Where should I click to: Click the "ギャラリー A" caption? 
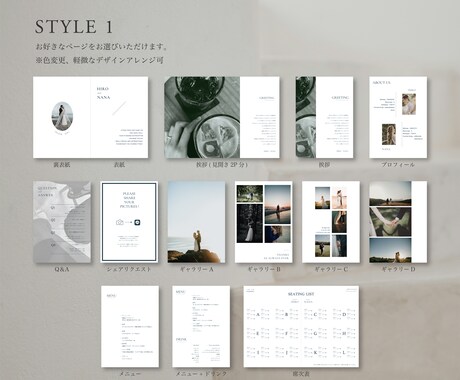(x=197, y=269)
